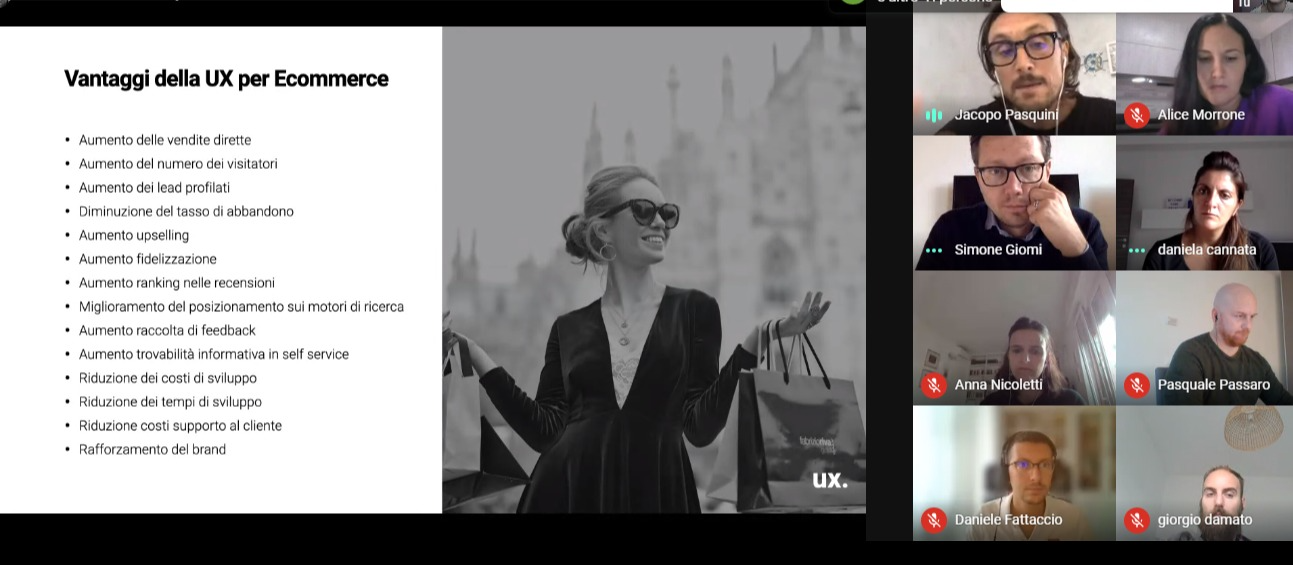Select Simone Giomi's video tile

[1014, 203]
